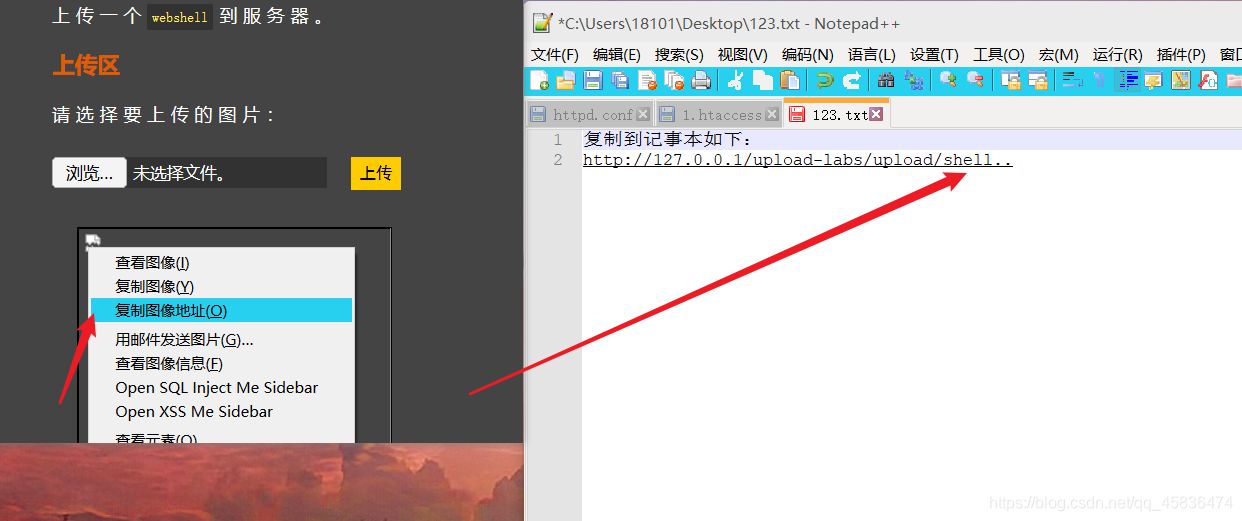Click the webshell code label

180,17
